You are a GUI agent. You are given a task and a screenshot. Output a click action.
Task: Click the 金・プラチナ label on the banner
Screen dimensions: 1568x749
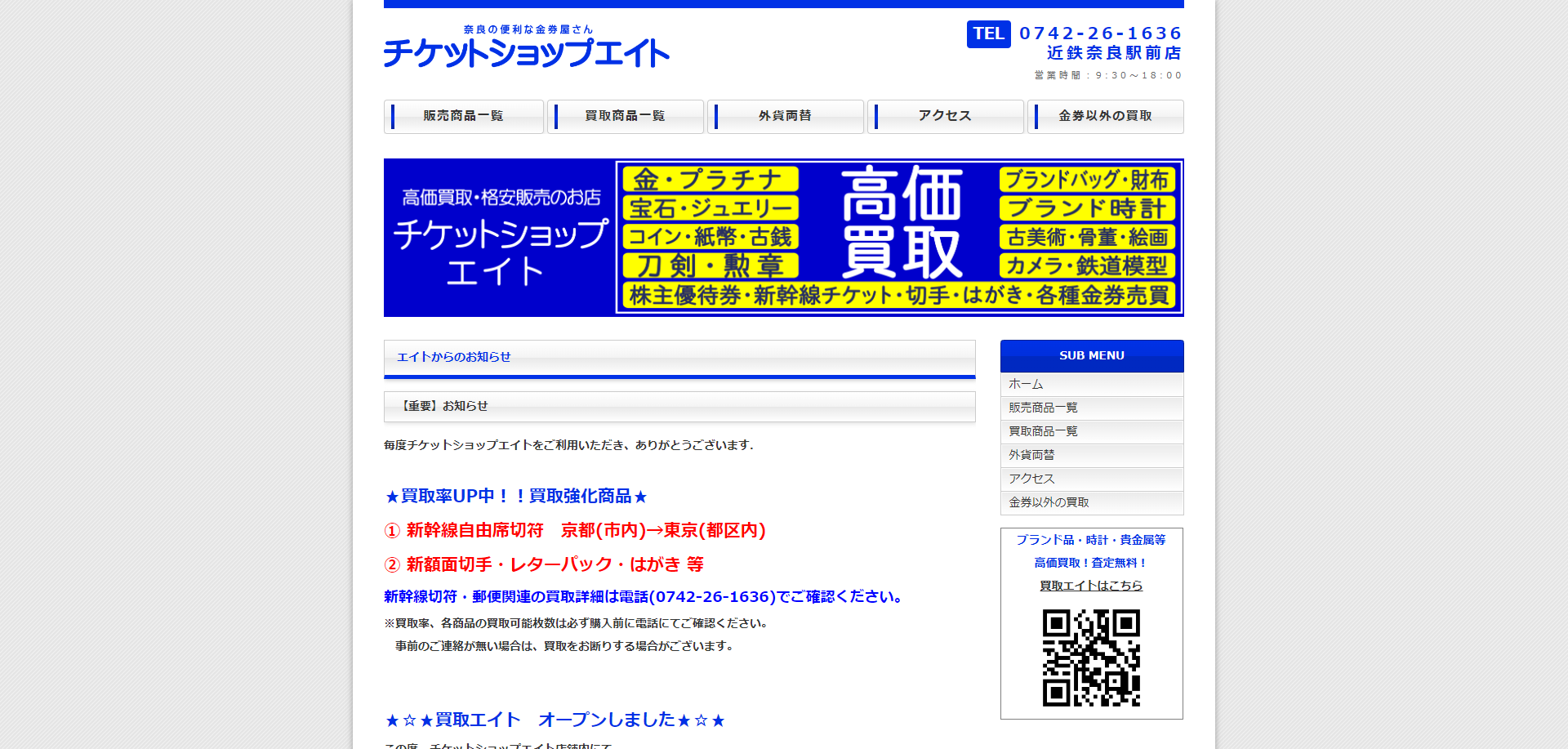click(709, 180)
